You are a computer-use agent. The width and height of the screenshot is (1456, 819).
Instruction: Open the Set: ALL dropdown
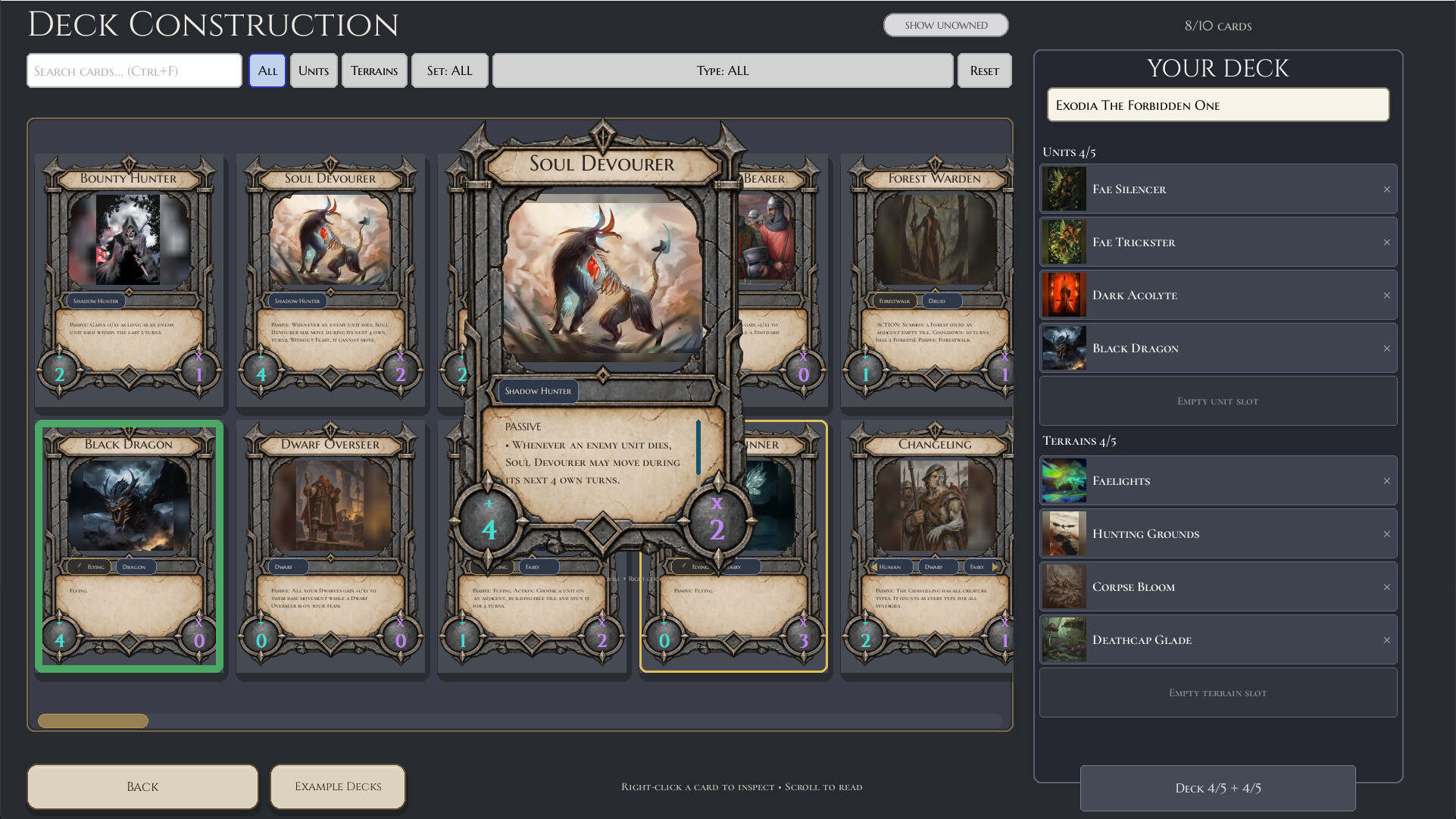(x=449, y=70)
